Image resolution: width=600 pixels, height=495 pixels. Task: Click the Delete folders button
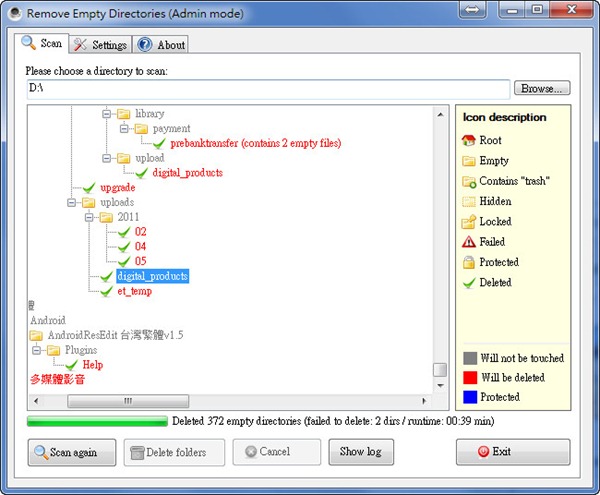coord(174,452)
